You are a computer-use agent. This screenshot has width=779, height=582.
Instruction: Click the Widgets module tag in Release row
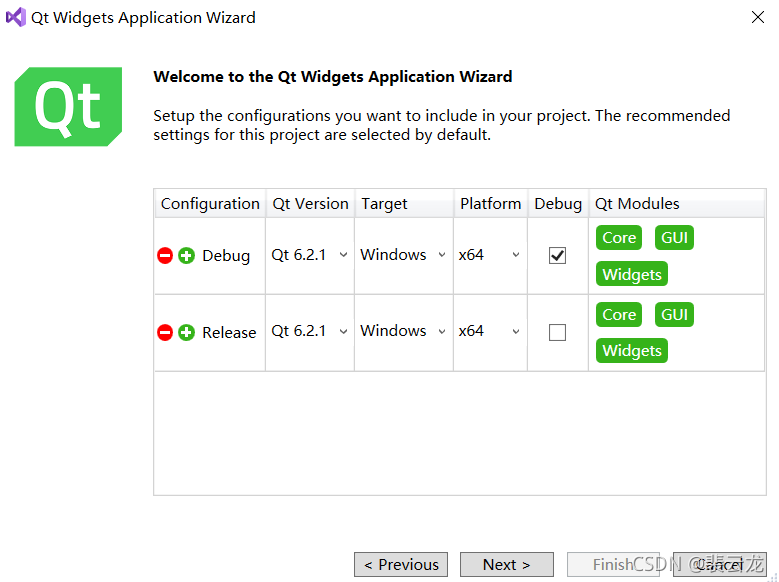pyautogui.click(x=632, y=350)
